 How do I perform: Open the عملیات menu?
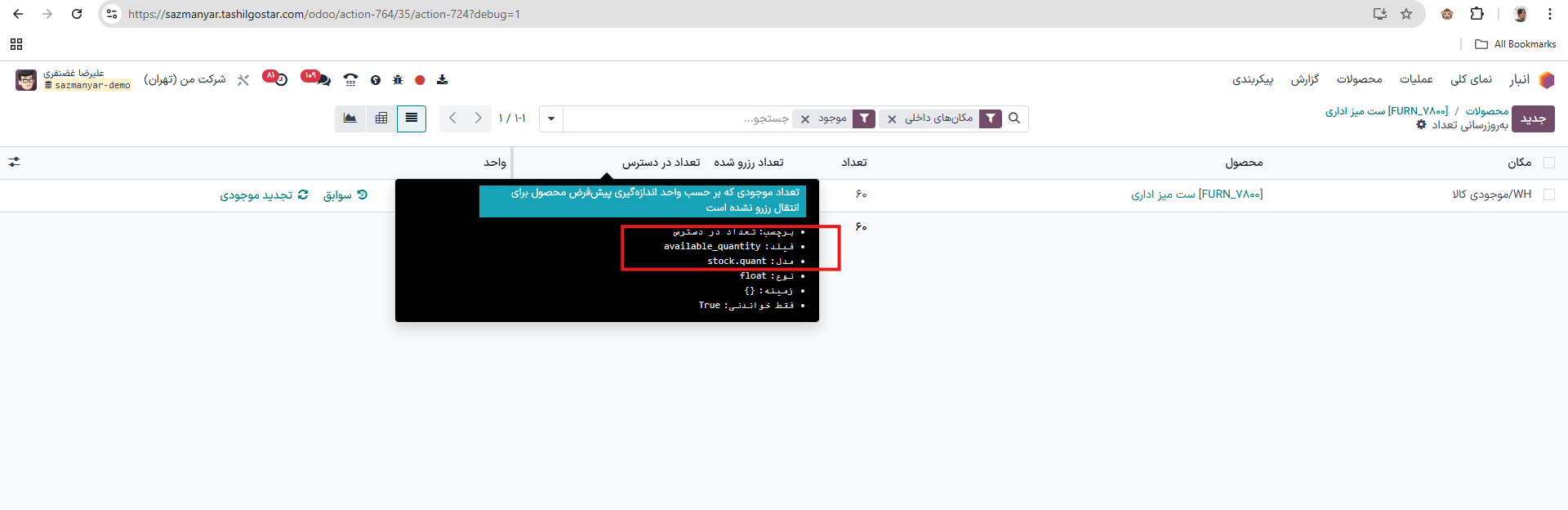tap(1416, 79)
